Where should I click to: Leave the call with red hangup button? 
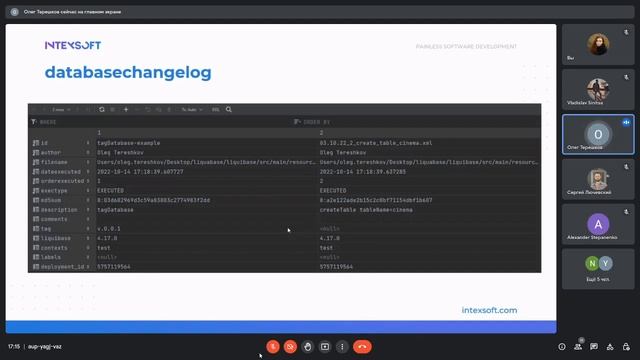[x=362, y=347]
